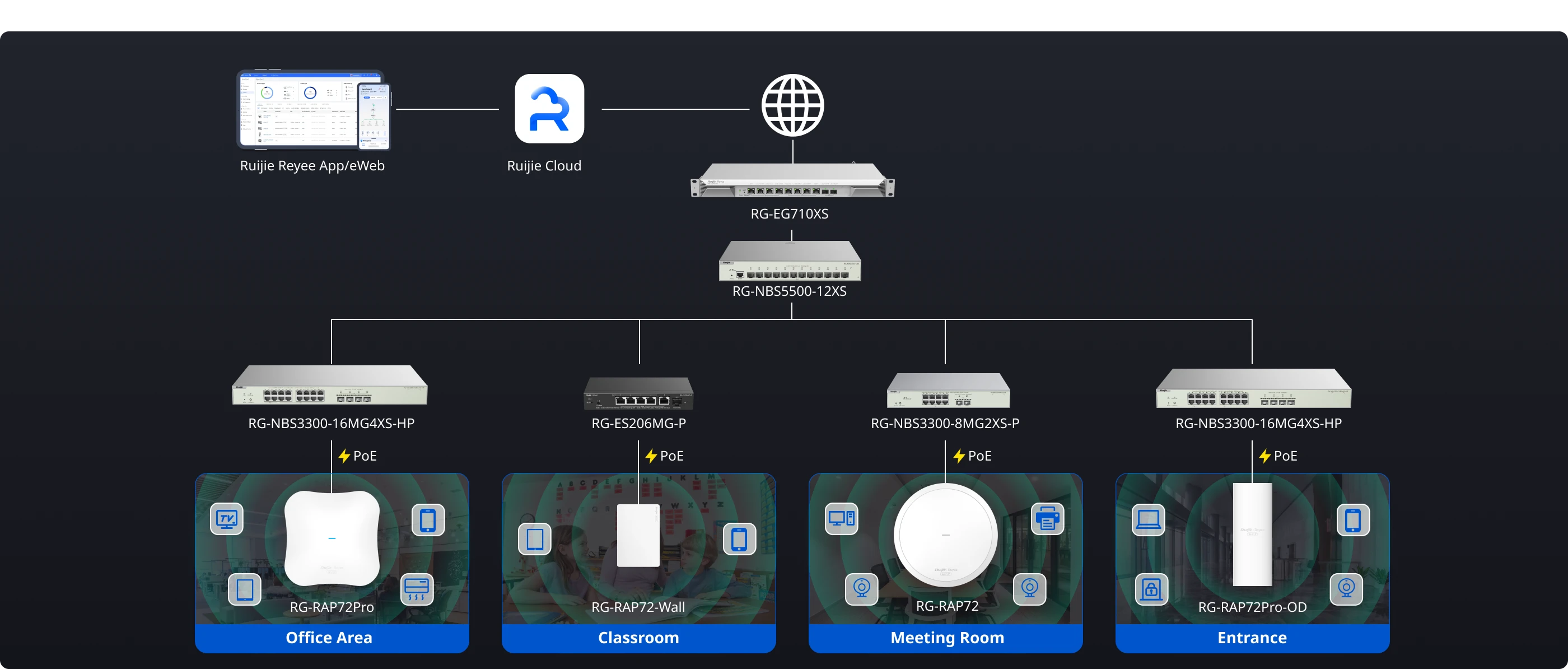
Task: Select the RG-RAP72-Wall access point image
Action: pos(638,535)
